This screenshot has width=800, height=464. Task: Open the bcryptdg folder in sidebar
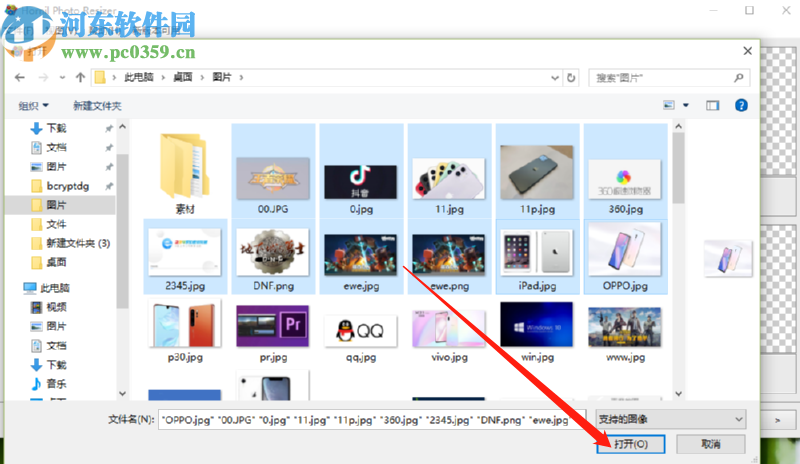tap(67, 186)
